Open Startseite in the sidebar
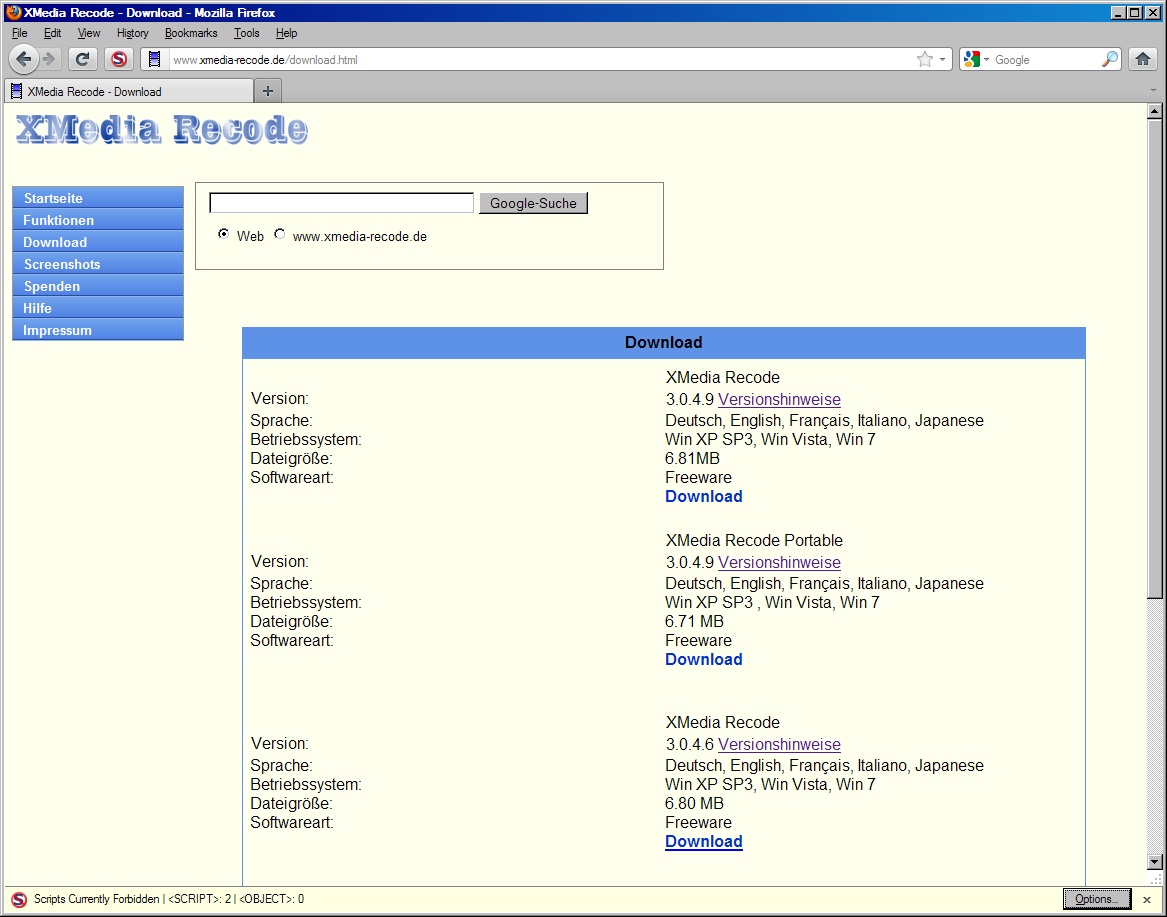Image resolution: width=1167 pixels, height=917 pixels. coord(97,198)
